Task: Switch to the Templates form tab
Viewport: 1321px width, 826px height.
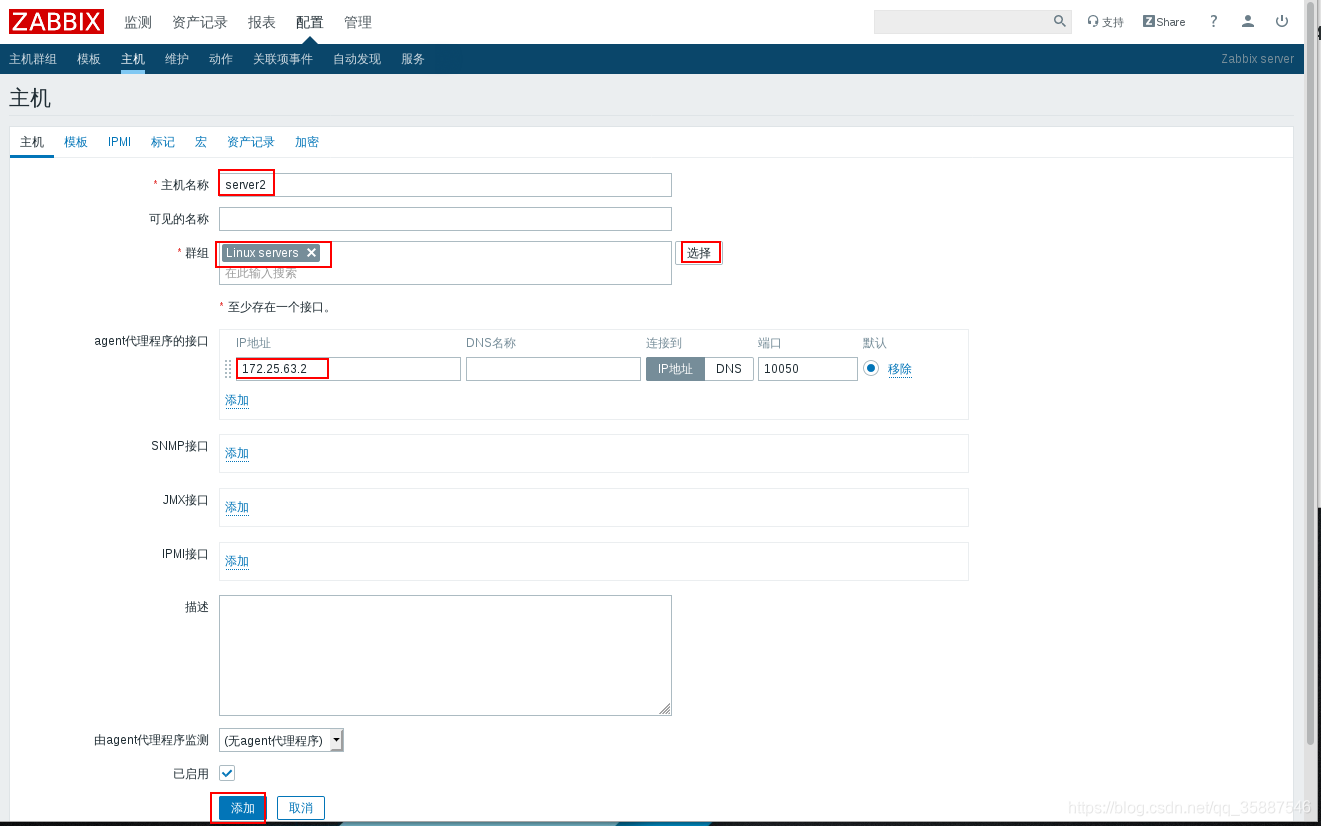Action: click(76, 142)
